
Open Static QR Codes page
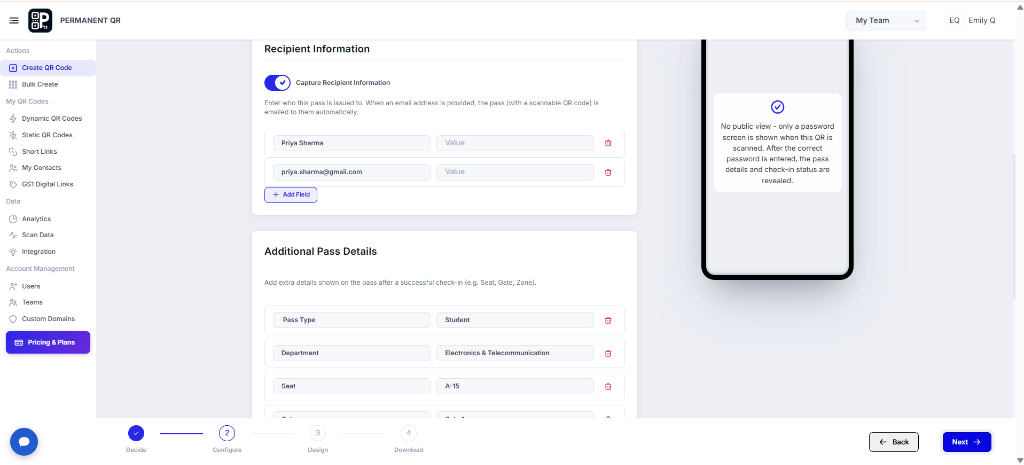pyautogui.click(x=47, y=135)
